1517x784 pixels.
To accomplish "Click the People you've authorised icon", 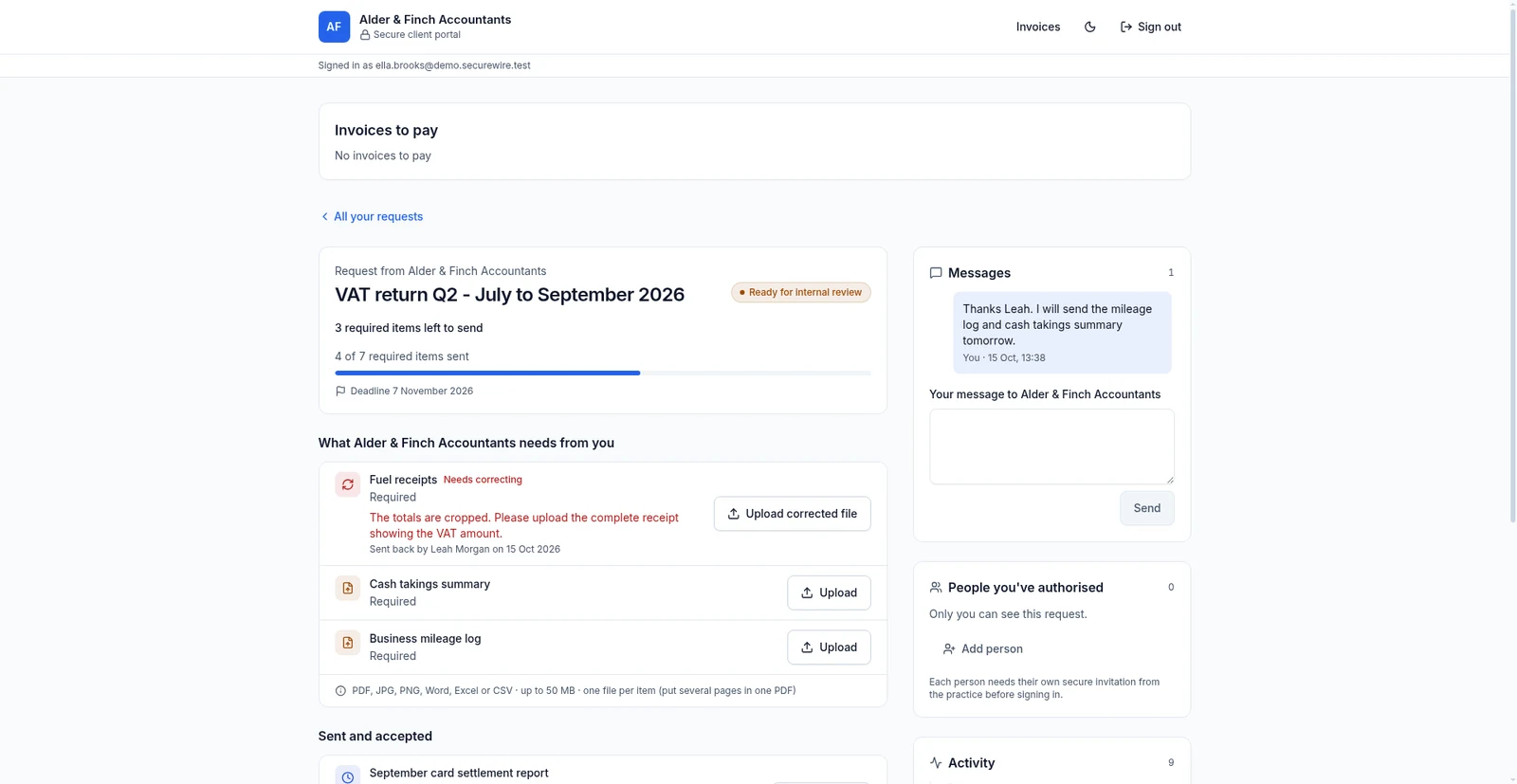I will pos(936,588).
